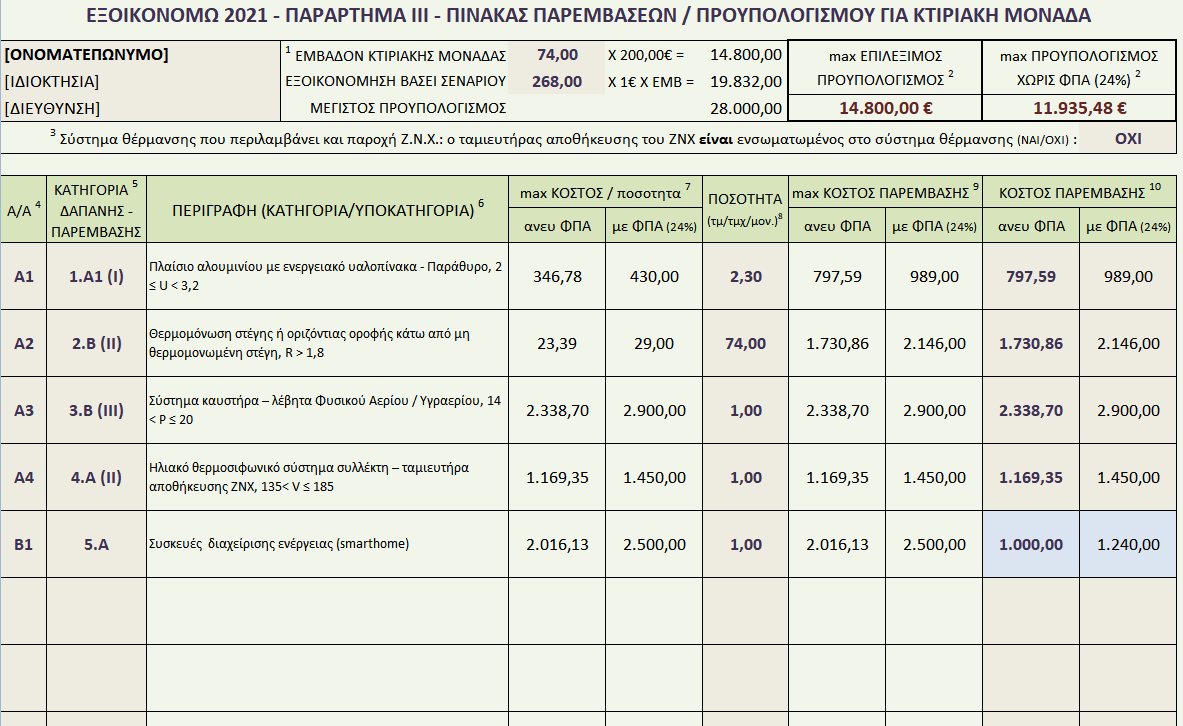Select the ΠΟΣΟΤΗΤΑ column header
This screenshot has width=1183, height=726.
coord(745,210)
